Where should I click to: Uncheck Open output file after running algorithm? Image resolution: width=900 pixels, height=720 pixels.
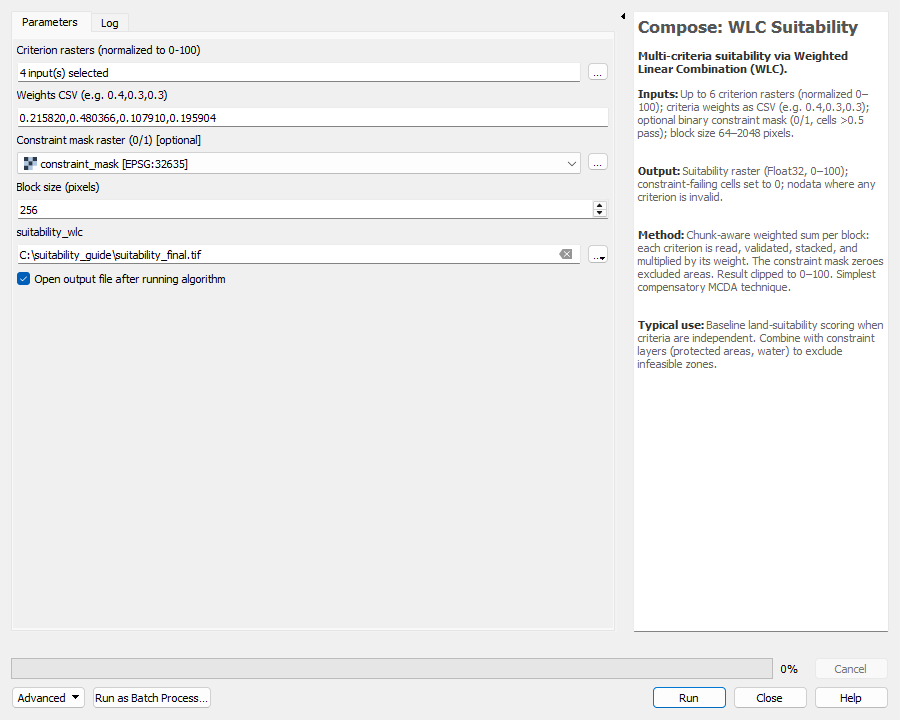point(24,279)
